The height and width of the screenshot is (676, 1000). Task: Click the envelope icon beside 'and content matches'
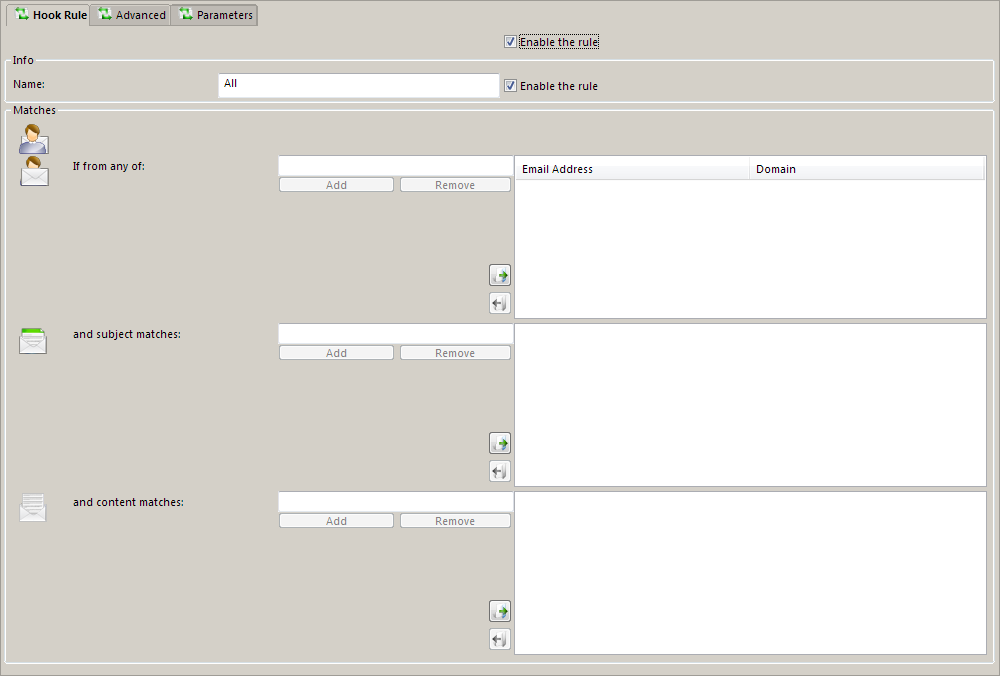pyautogui.click(x=33, y=508)
